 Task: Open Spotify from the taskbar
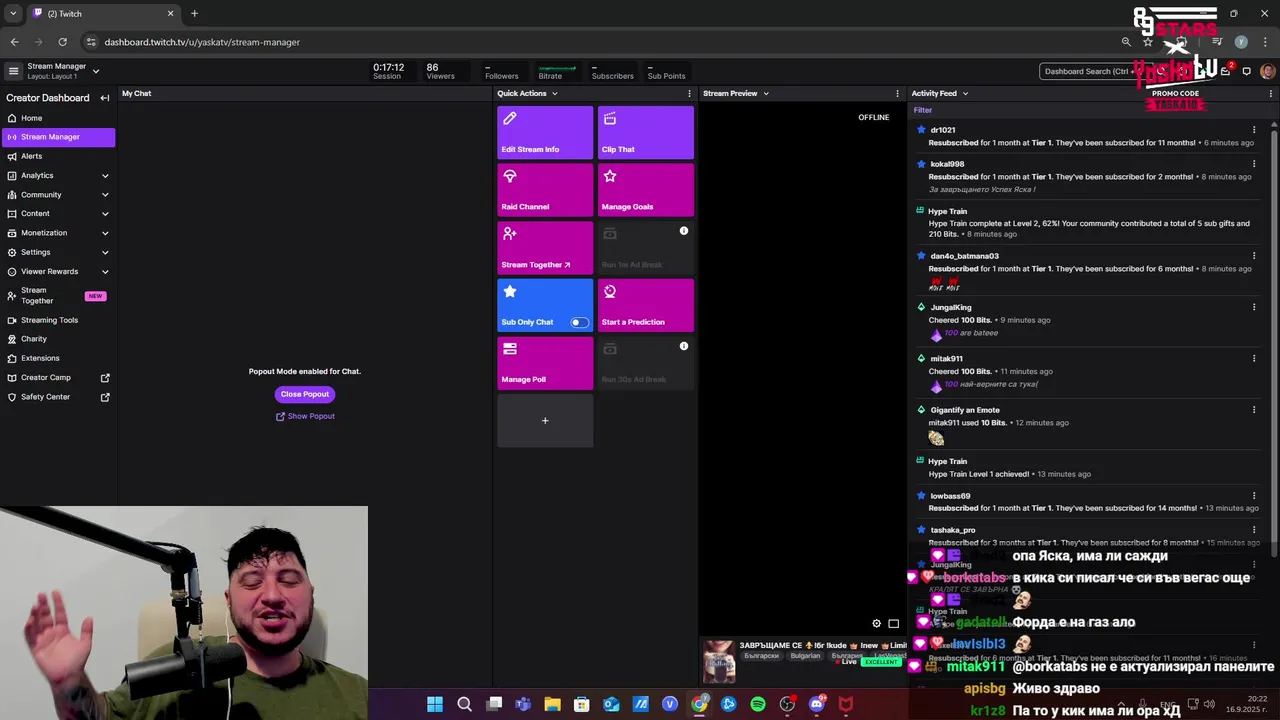758,704
